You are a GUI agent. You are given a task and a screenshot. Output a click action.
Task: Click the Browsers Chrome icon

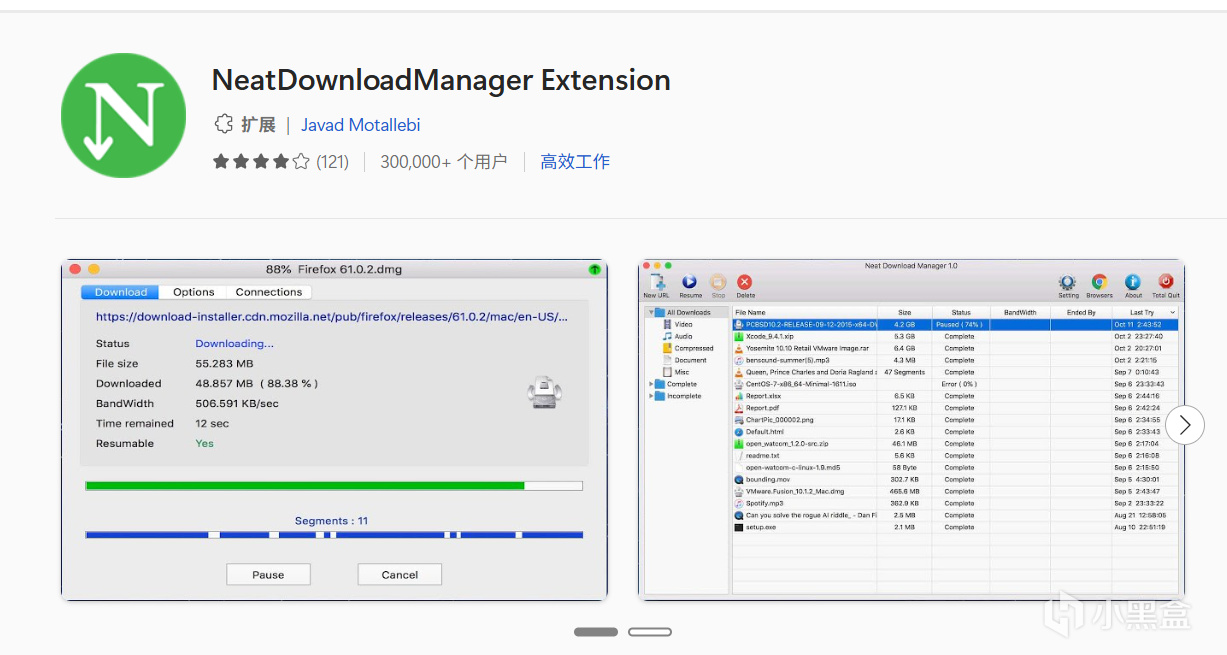click(1099, 286)
